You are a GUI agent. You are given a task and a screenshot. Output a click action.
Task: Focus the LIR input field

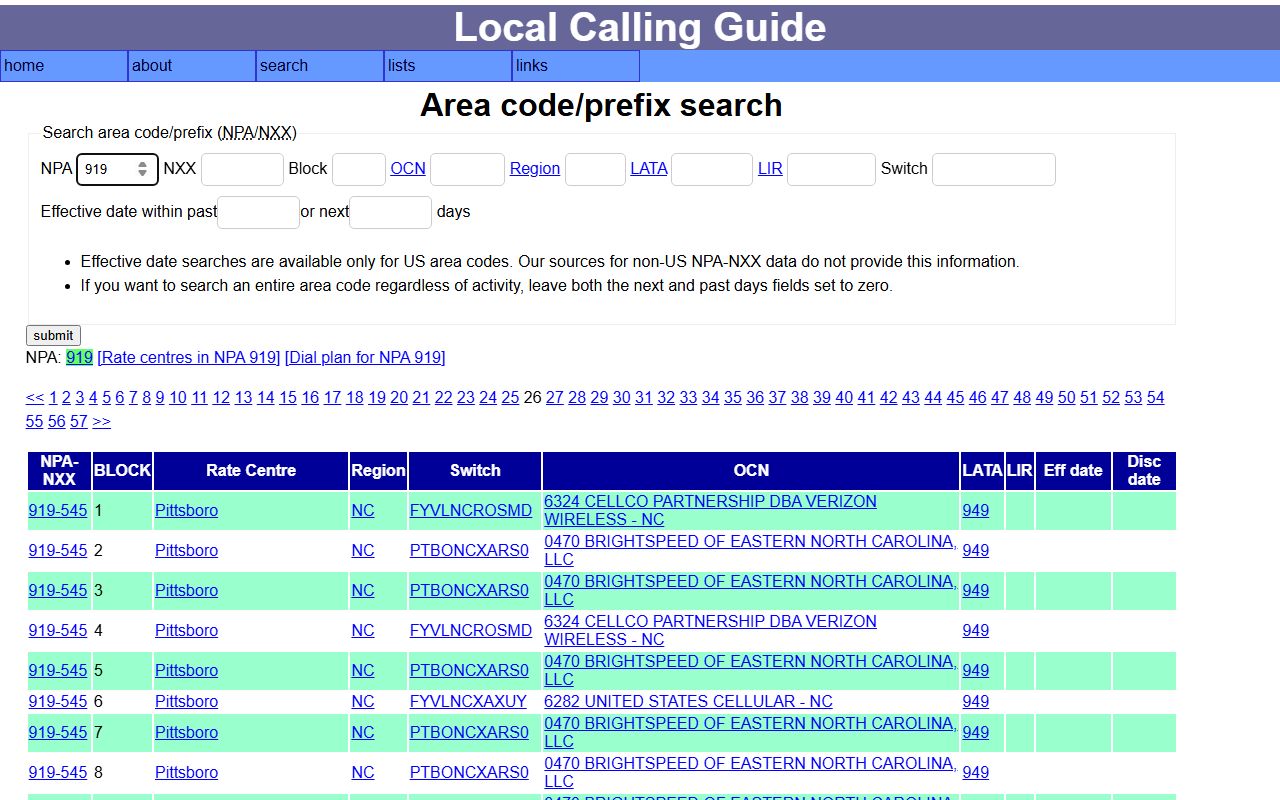click(831, 169)
